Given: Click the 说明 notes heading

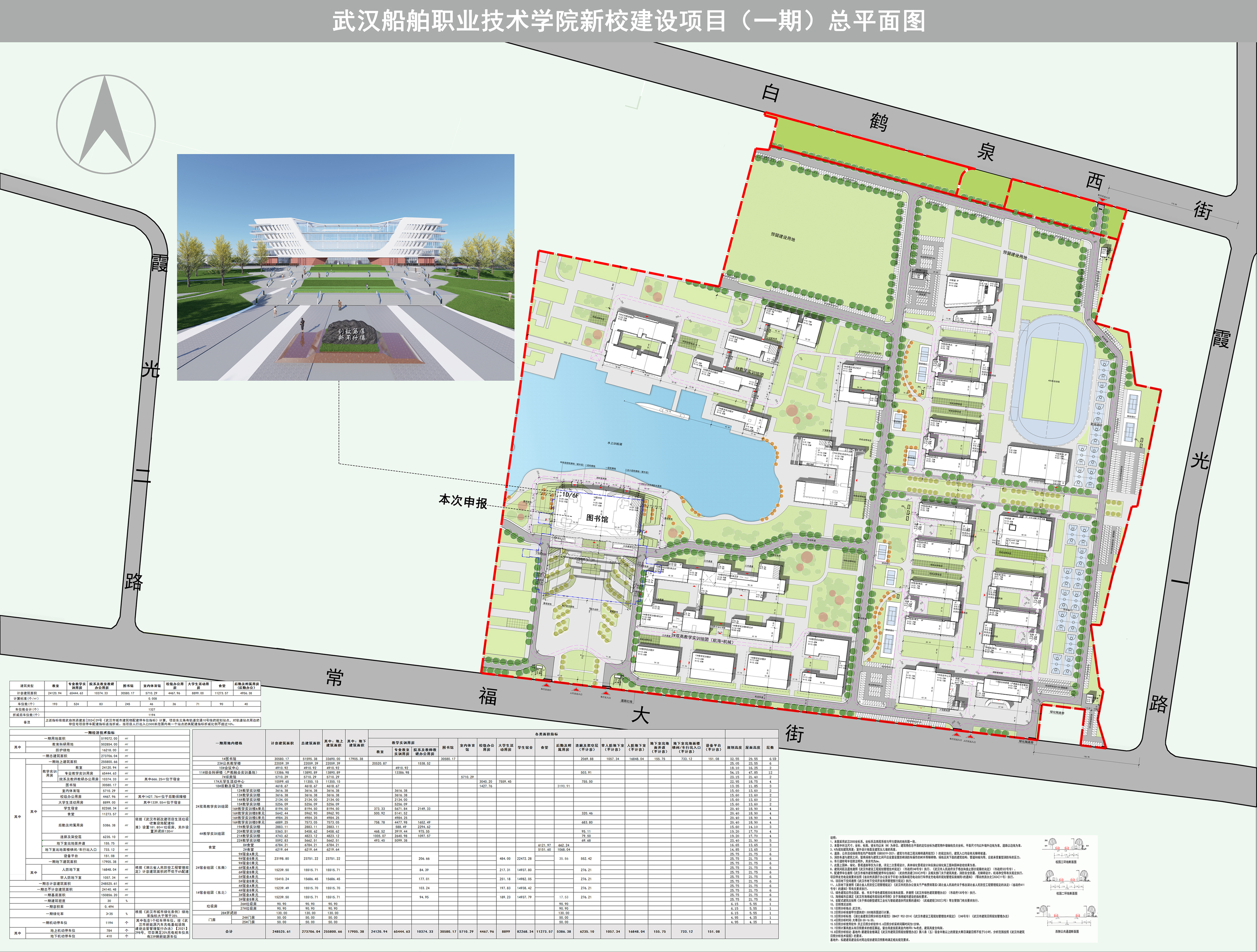Looking at the screenshot, I should tap(833, 837).
